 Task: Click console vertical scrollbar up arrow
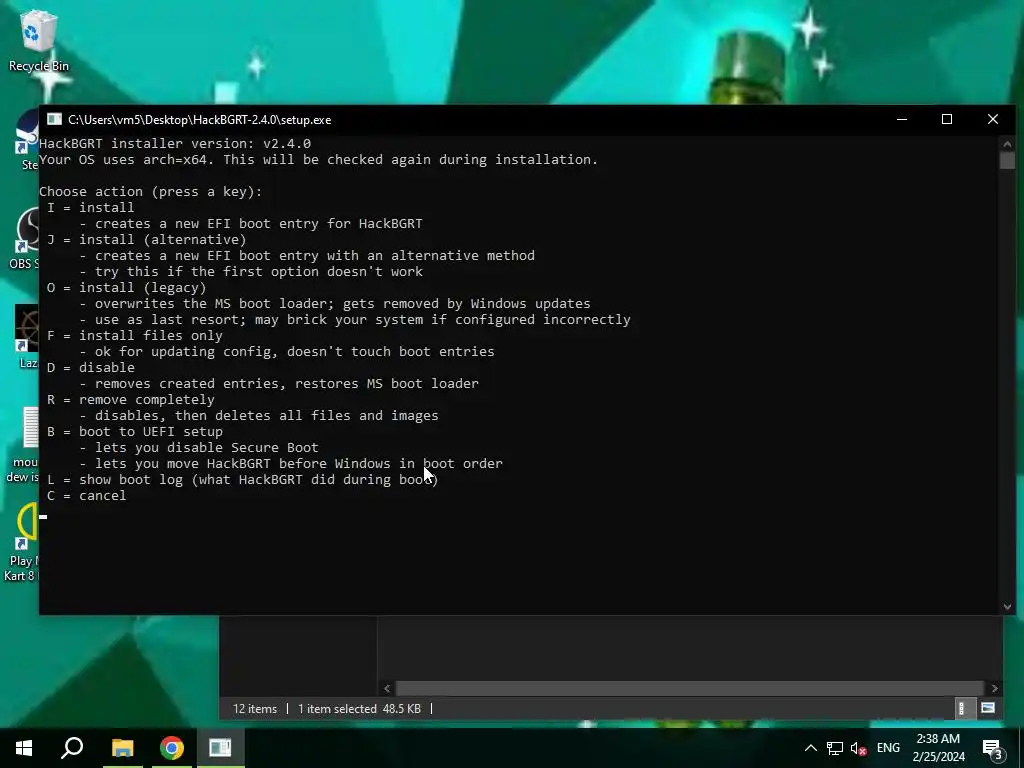click(x=1007, y=144)
